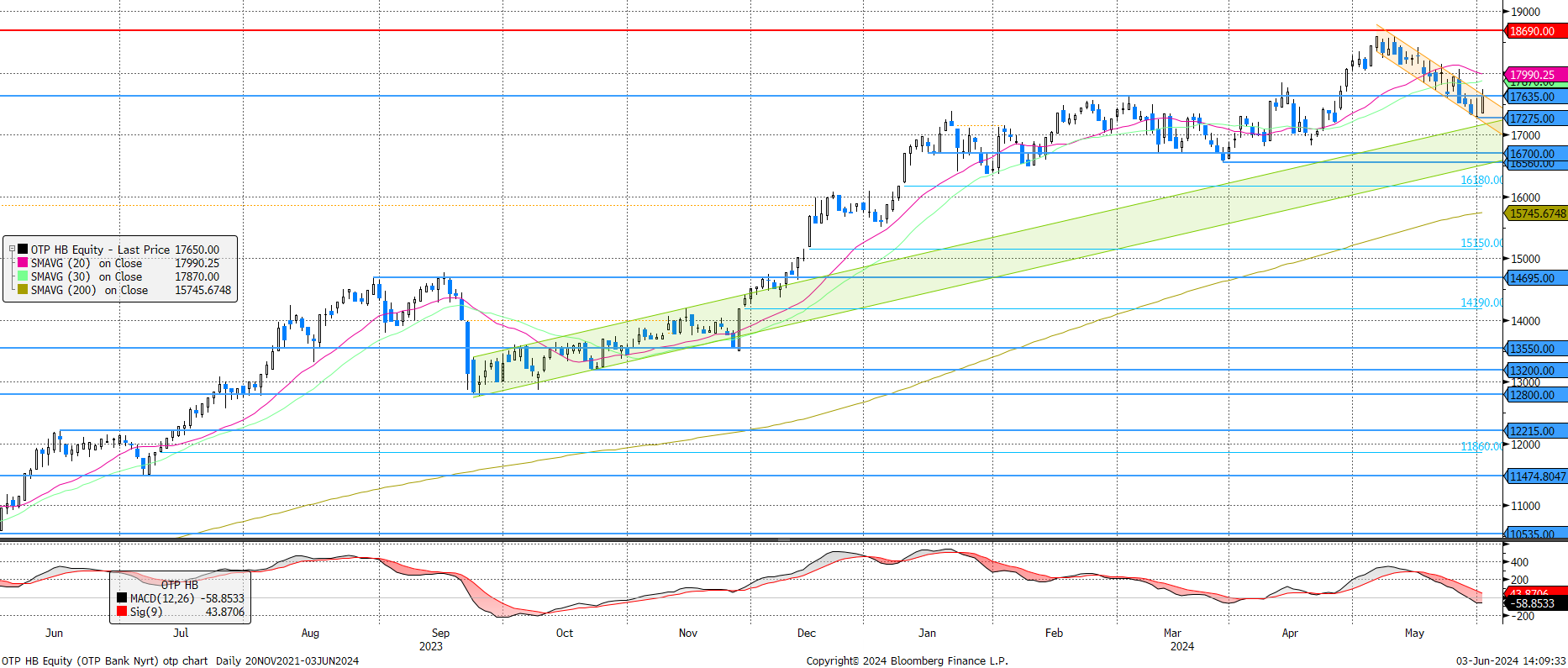Click the blue 13550.00 level tag
This screenshot has width=1568, height=668.
pyautogui.click(x=1537, y=349)
